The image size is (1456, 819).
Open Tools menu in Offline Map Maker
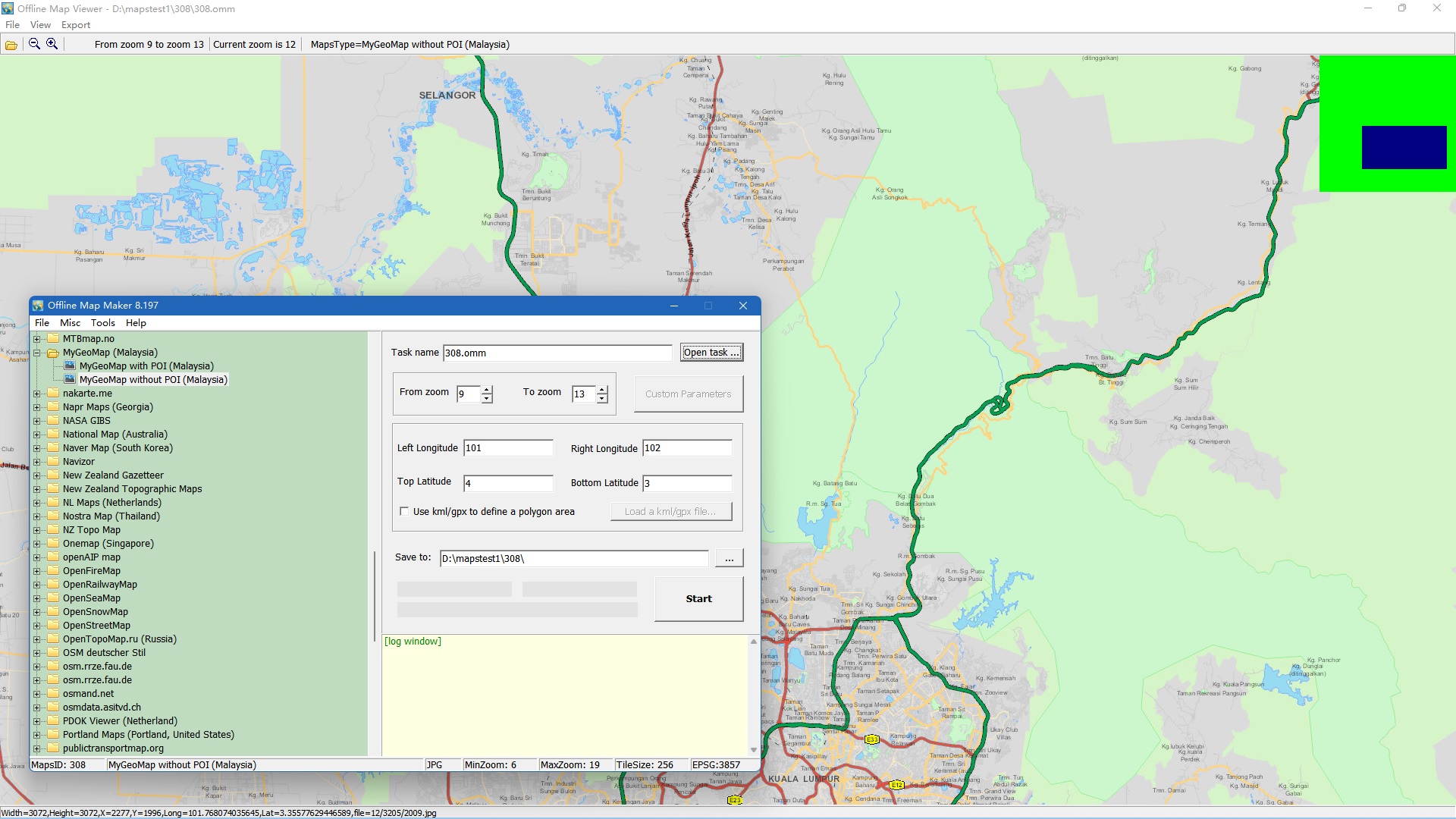(x=103, y=323)
